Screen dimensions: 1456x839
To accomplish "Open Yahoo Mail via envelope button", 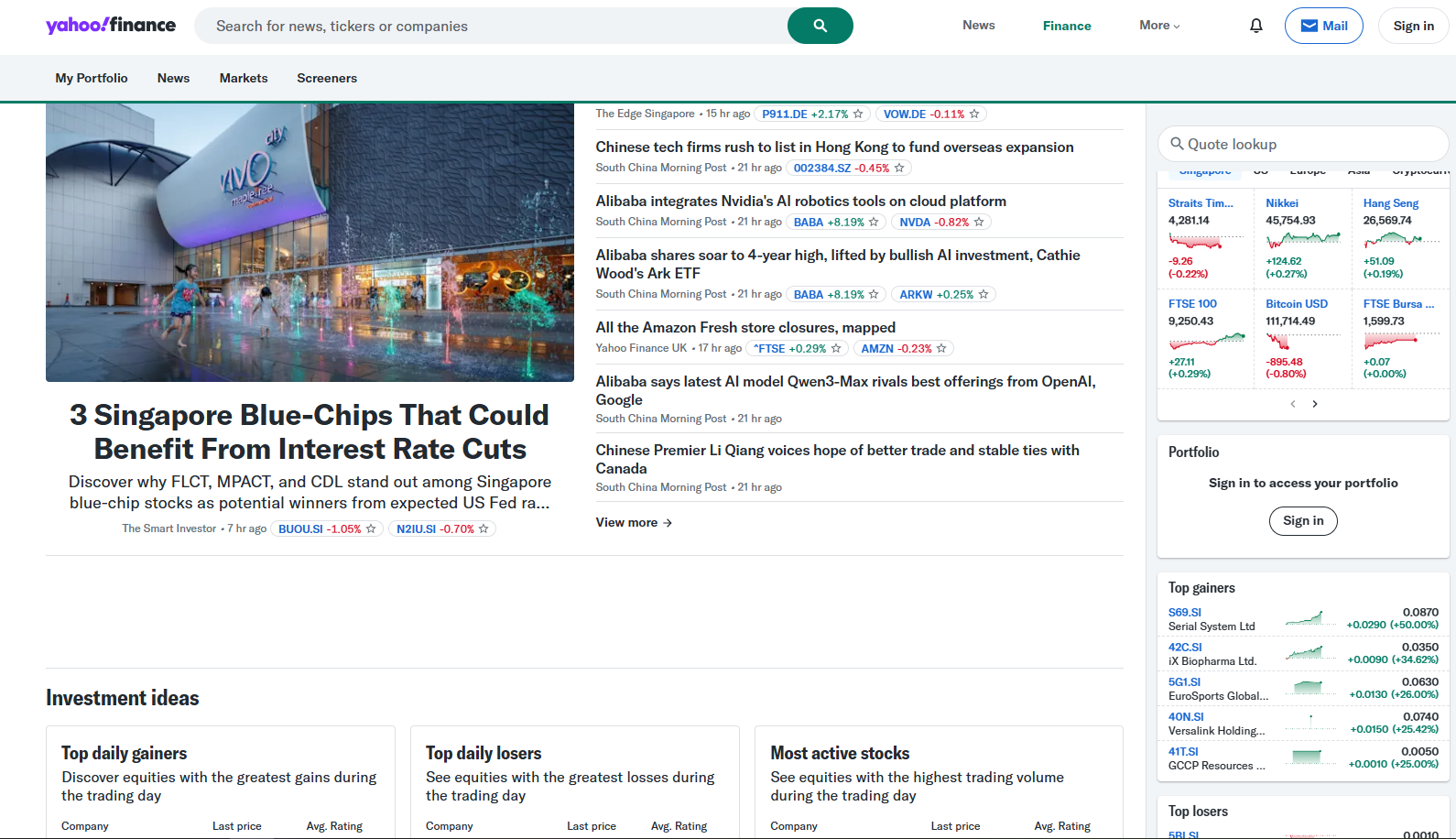I will [x=1323, y=26].
